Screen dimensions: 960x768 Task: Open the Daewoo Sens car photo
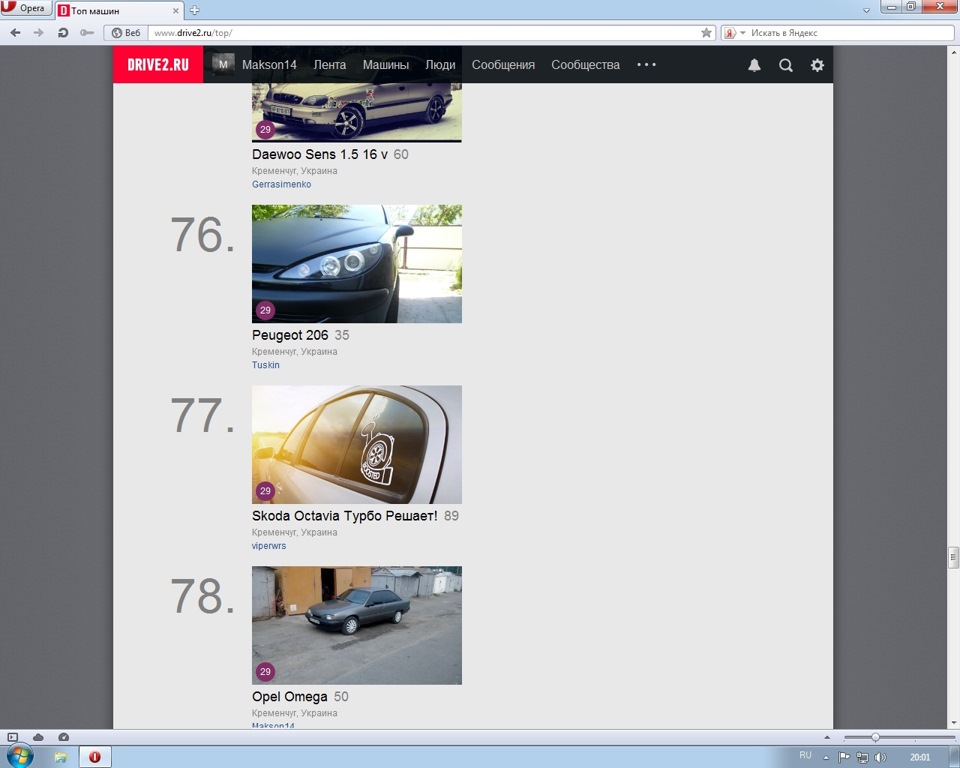click(x=357, y=112)
